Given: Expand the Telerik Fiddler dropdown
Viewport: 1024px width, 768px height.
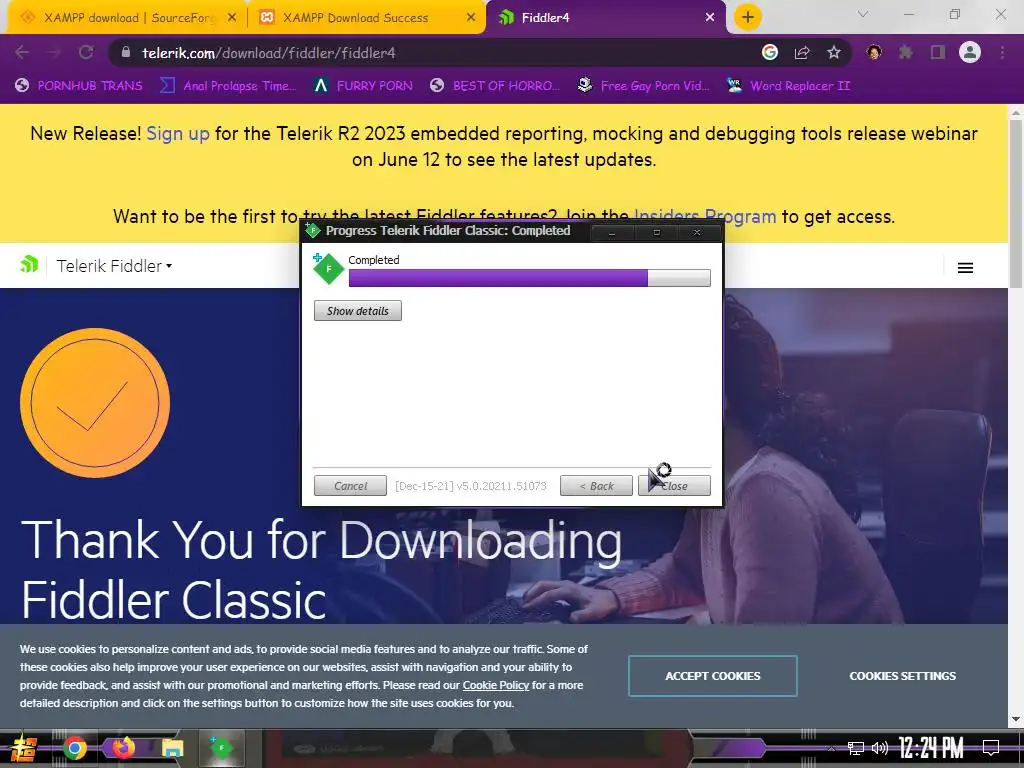Looking at the screenshot, I should tap(114, 266).
